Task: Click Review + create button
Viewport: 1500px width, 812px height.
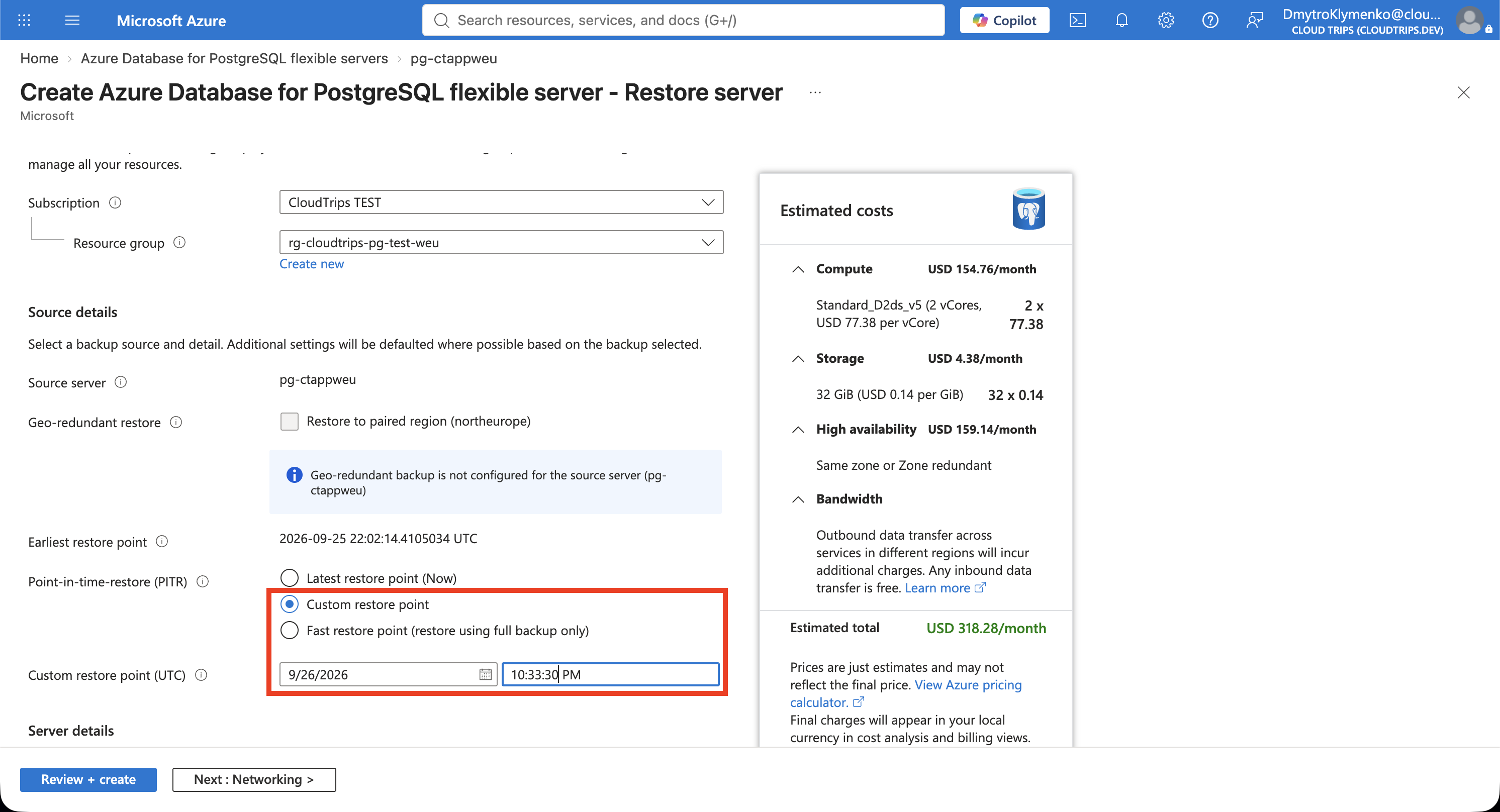Action: [88, 779]
